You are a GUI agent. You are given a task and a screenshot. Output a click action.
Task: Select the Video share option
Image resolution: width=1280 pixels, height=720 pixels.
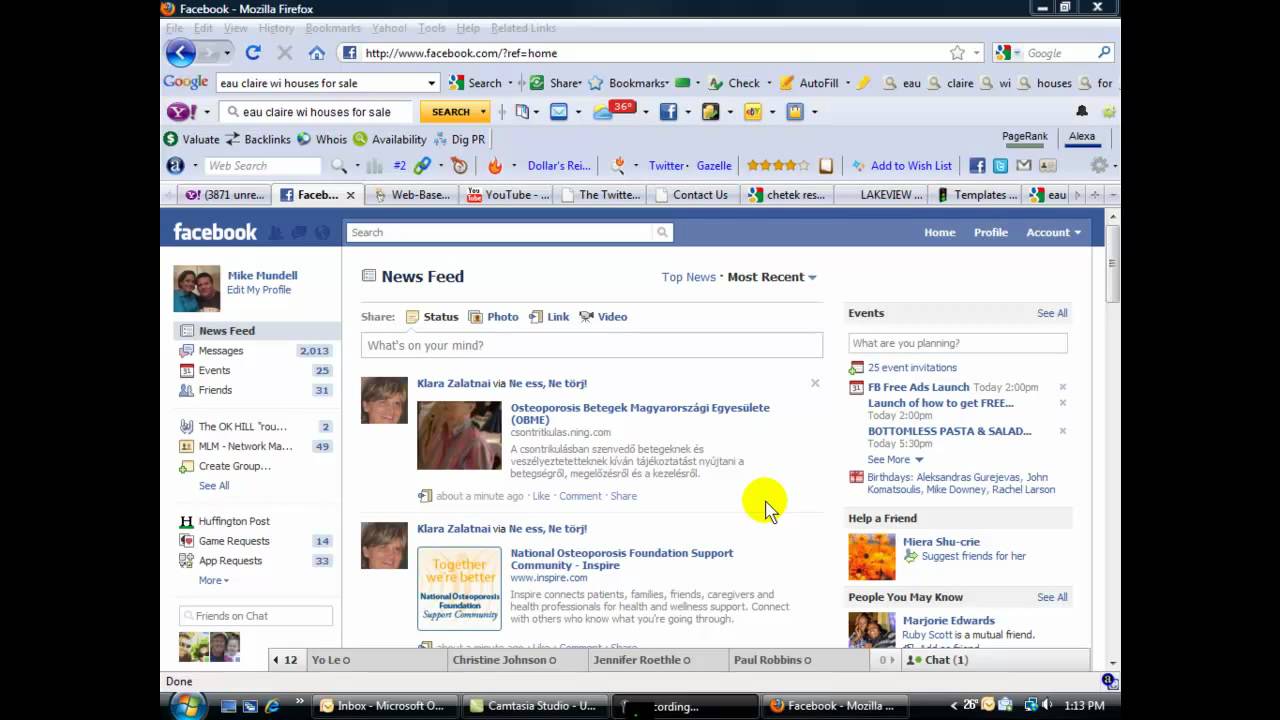[603, 317]
